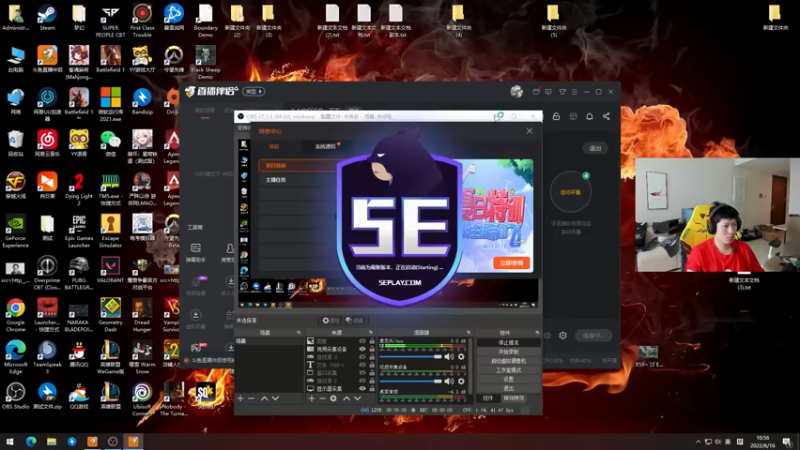800x450 pixels.
Task: Pop out the OBS audio mixer dock via header icon
Action: pos(468,333)
